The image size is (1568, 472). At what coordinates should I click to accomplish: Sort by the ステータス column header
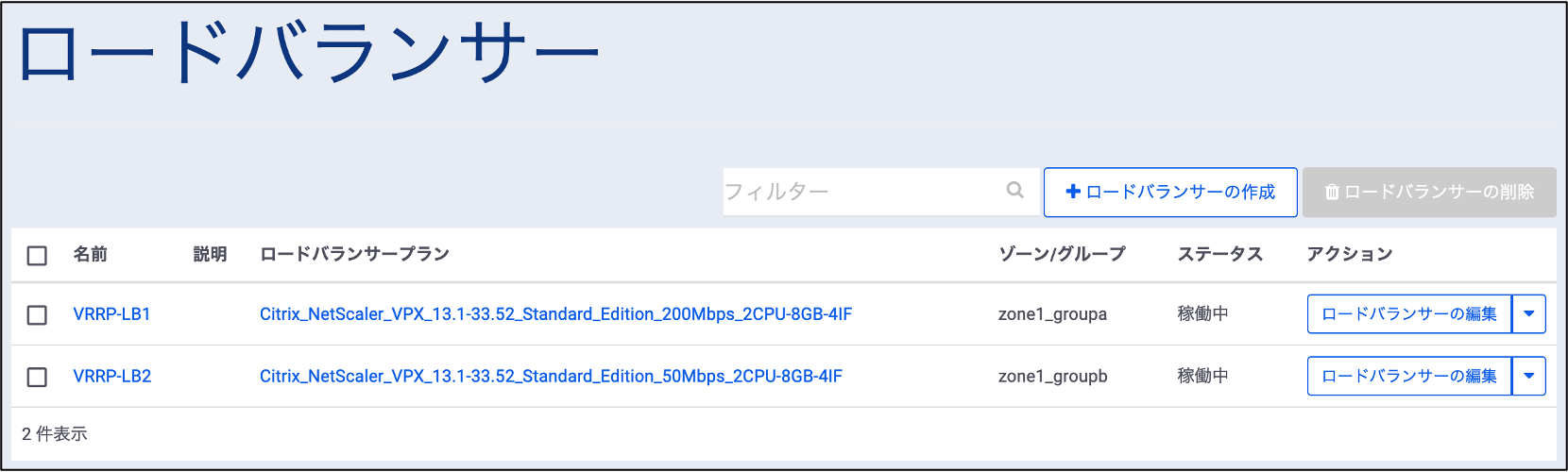[1219, 254]
